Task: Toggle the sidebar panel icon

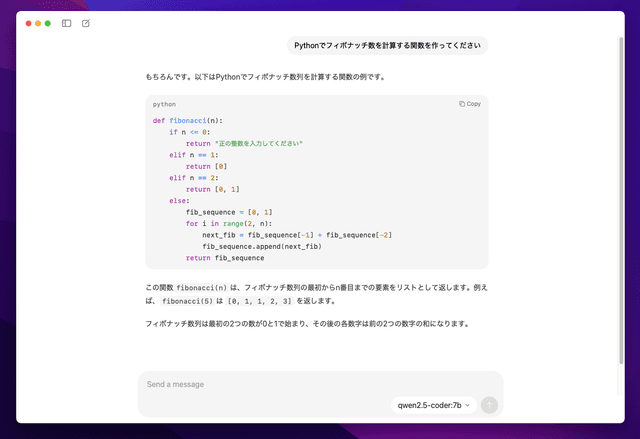Action: 66,23
